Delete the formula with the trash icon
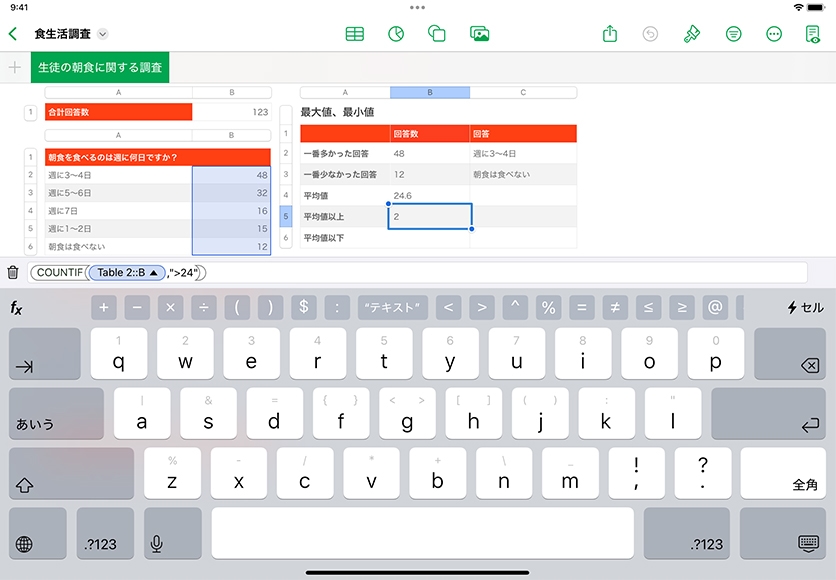 coord(13,272)
